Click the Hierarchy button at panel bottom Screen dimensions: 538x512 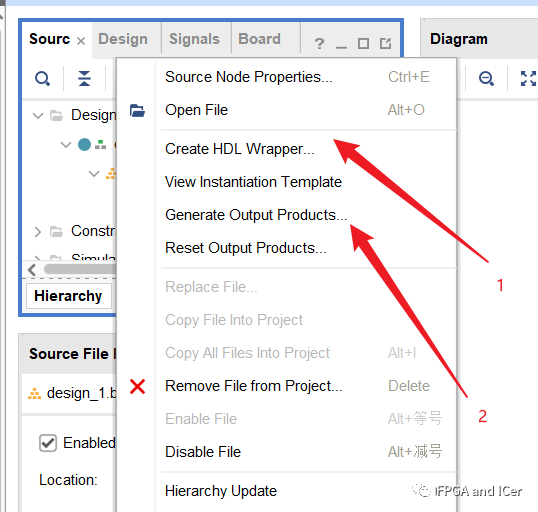coord(68,296)
